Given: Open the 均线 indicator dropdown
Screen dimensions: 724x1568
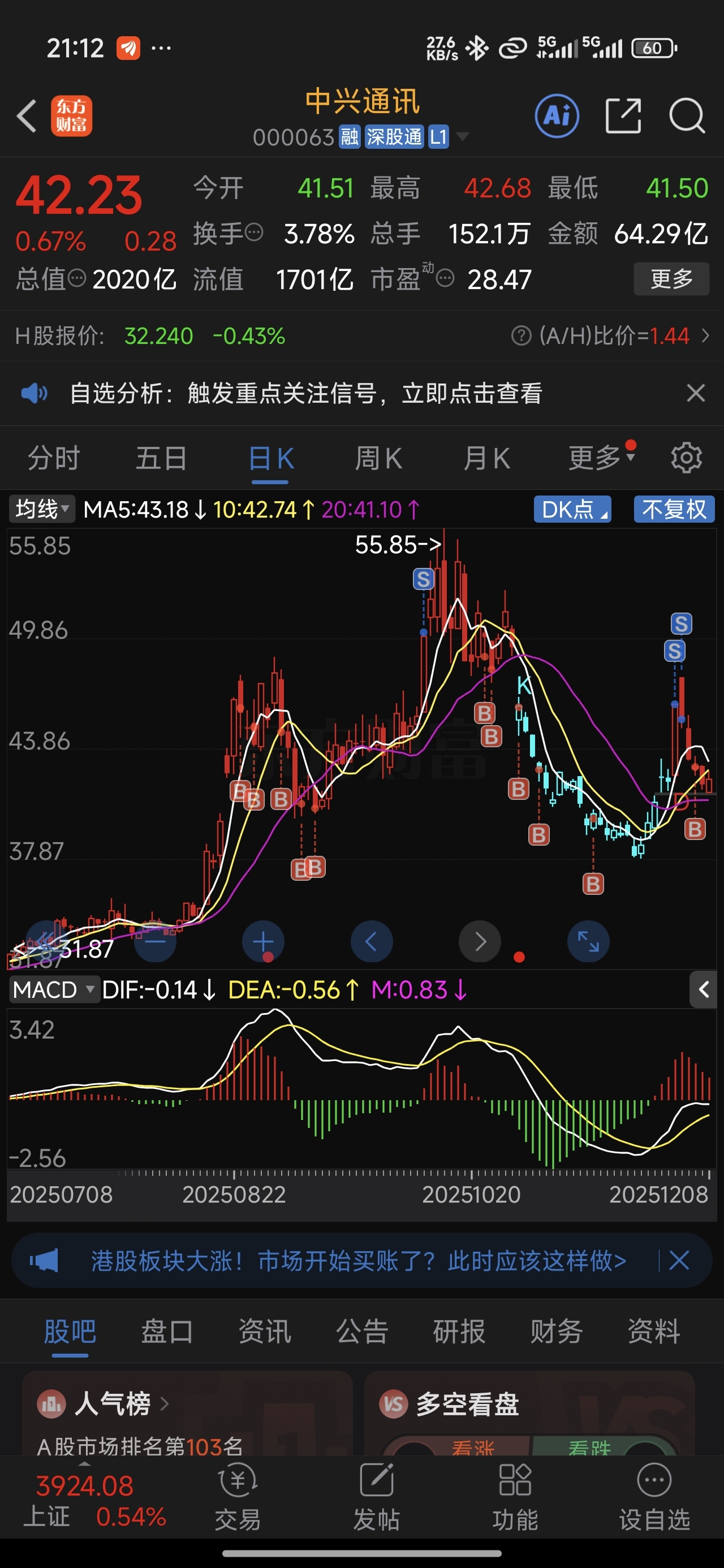Looking at the screenshot, I should tap(42, 509).
